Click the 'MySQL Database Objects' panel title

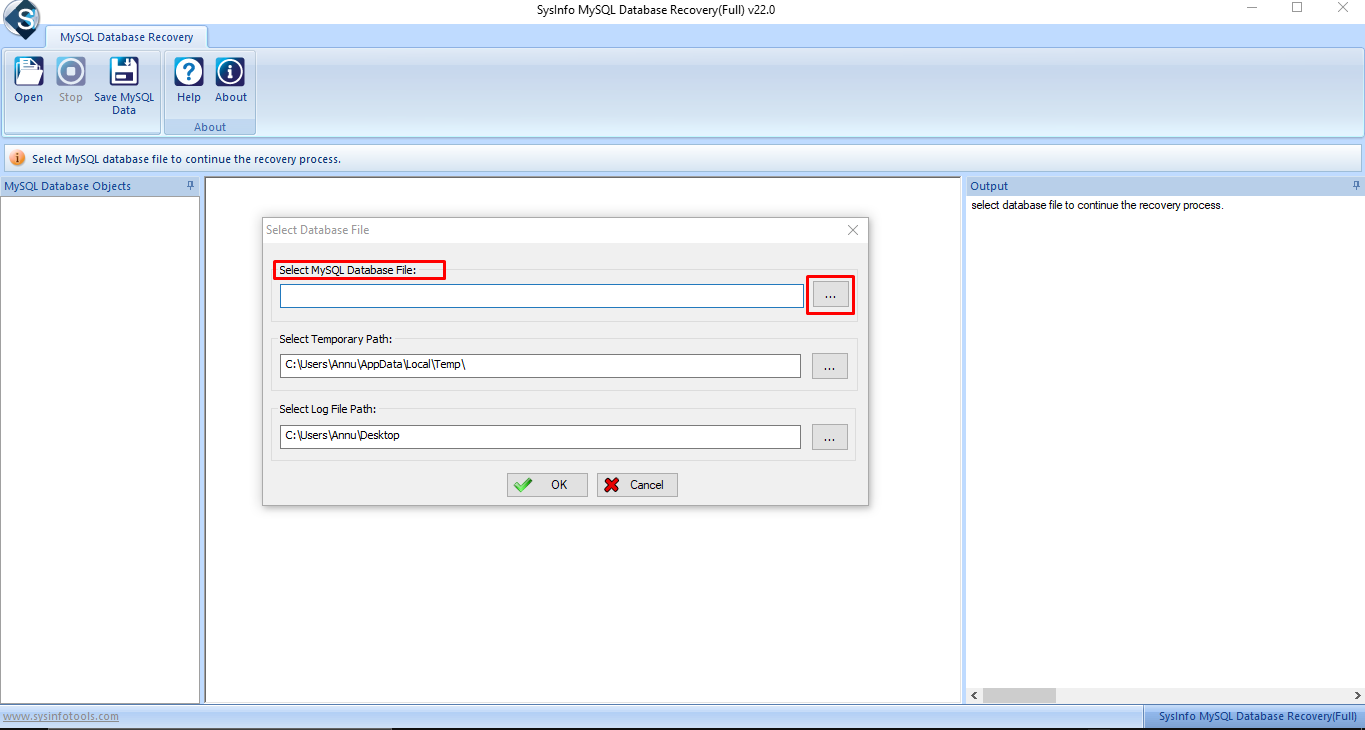(68, 186)
